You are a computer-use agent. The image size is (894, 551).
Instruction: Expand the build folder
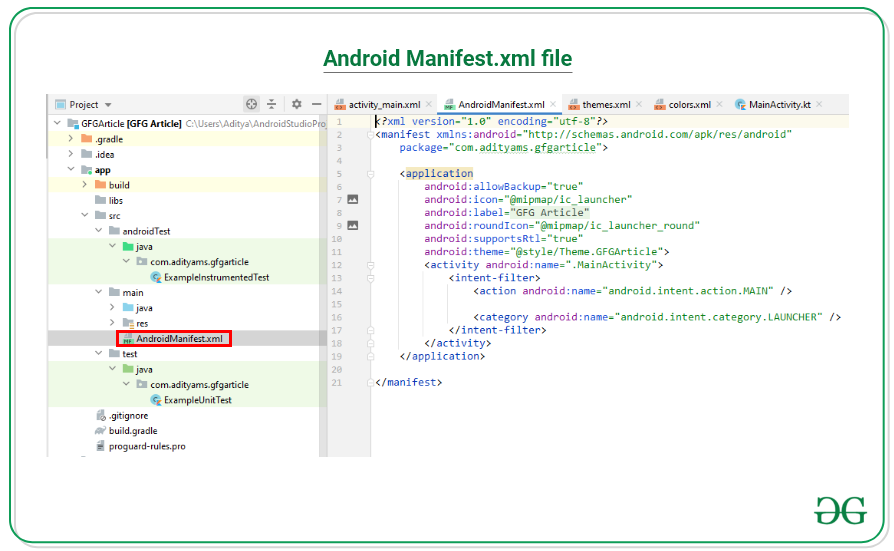(x=84, y=185)
